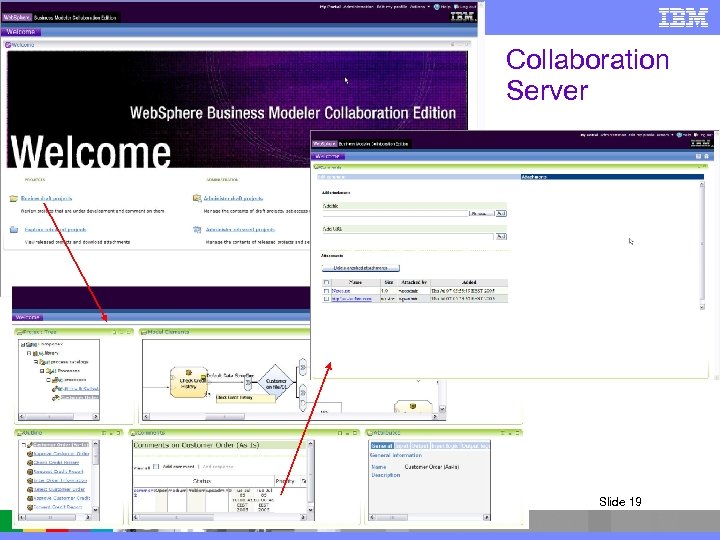Click Log out icon in back Welcome window

coord(456,7)
